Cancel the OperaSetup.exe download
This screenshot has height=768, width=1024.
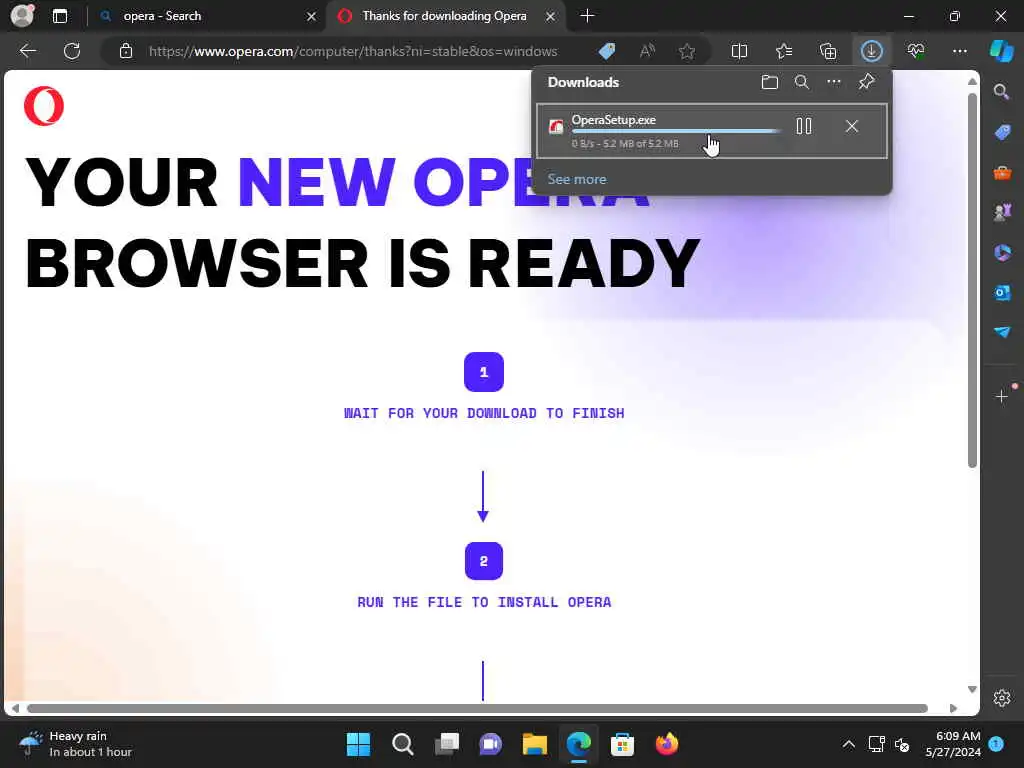(x=852, y=126)
